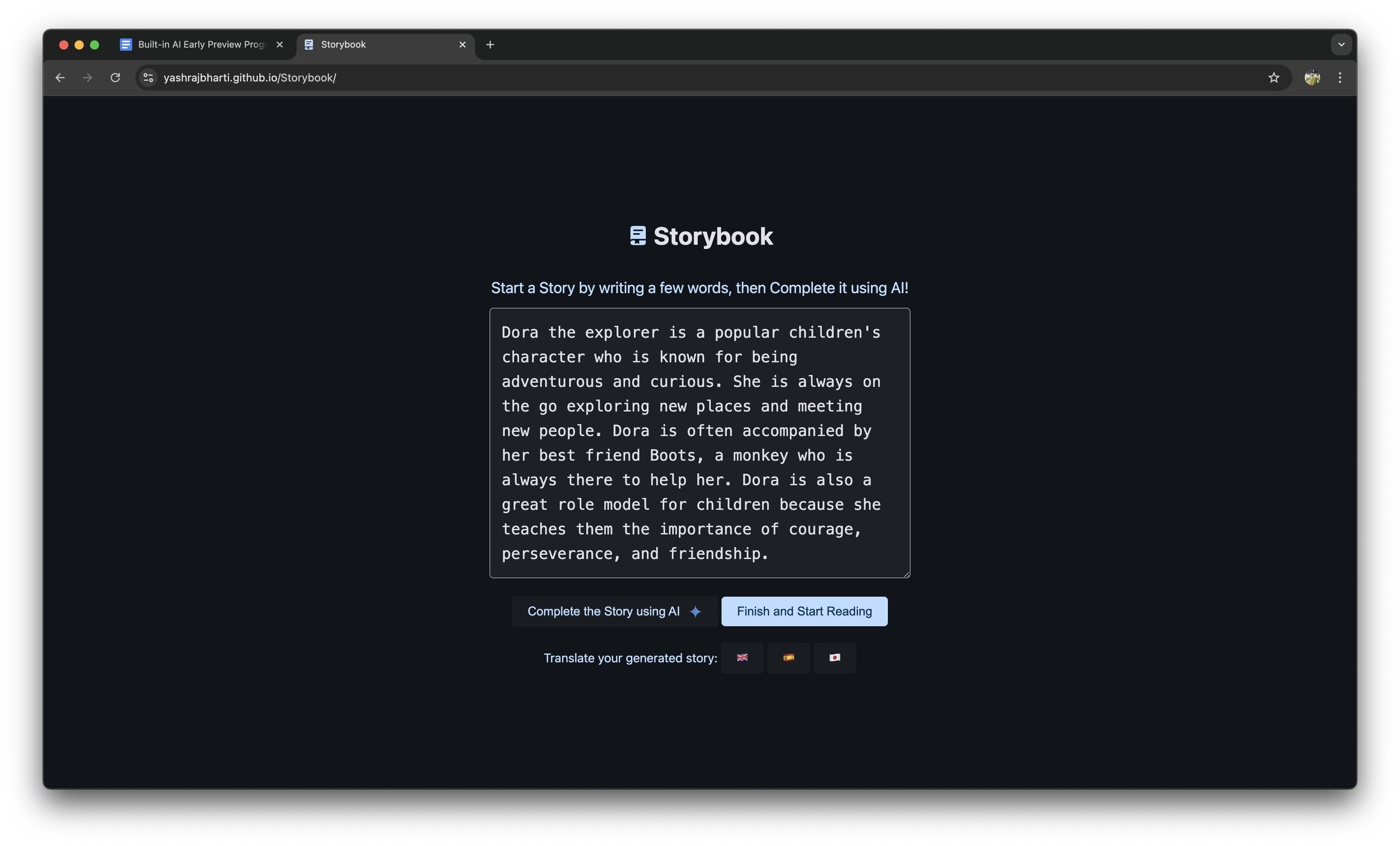Click the Storybook logo icon beside title

(x=637, y=236)
